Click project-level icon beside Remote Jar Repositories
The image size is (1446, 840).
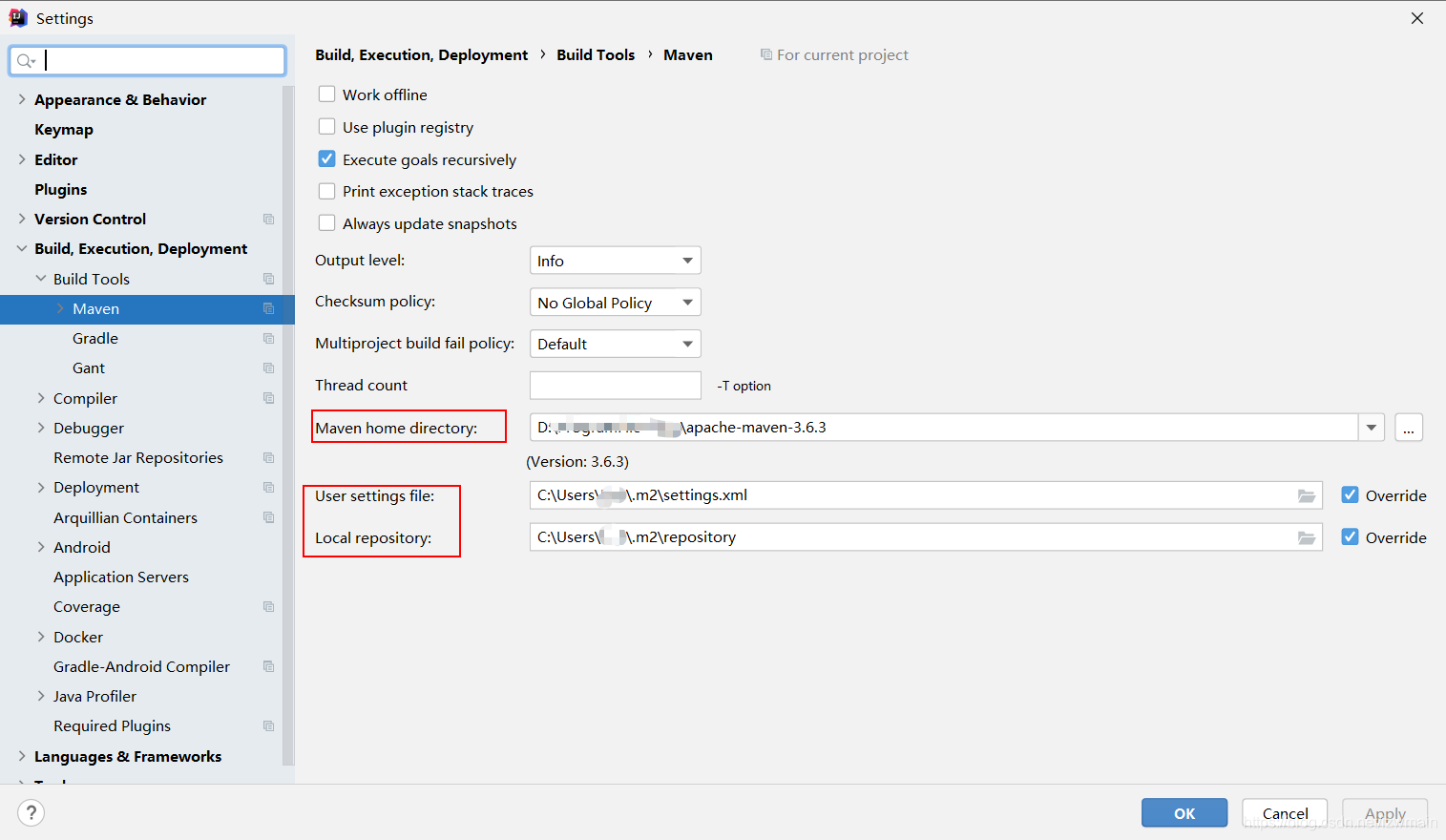268,458
